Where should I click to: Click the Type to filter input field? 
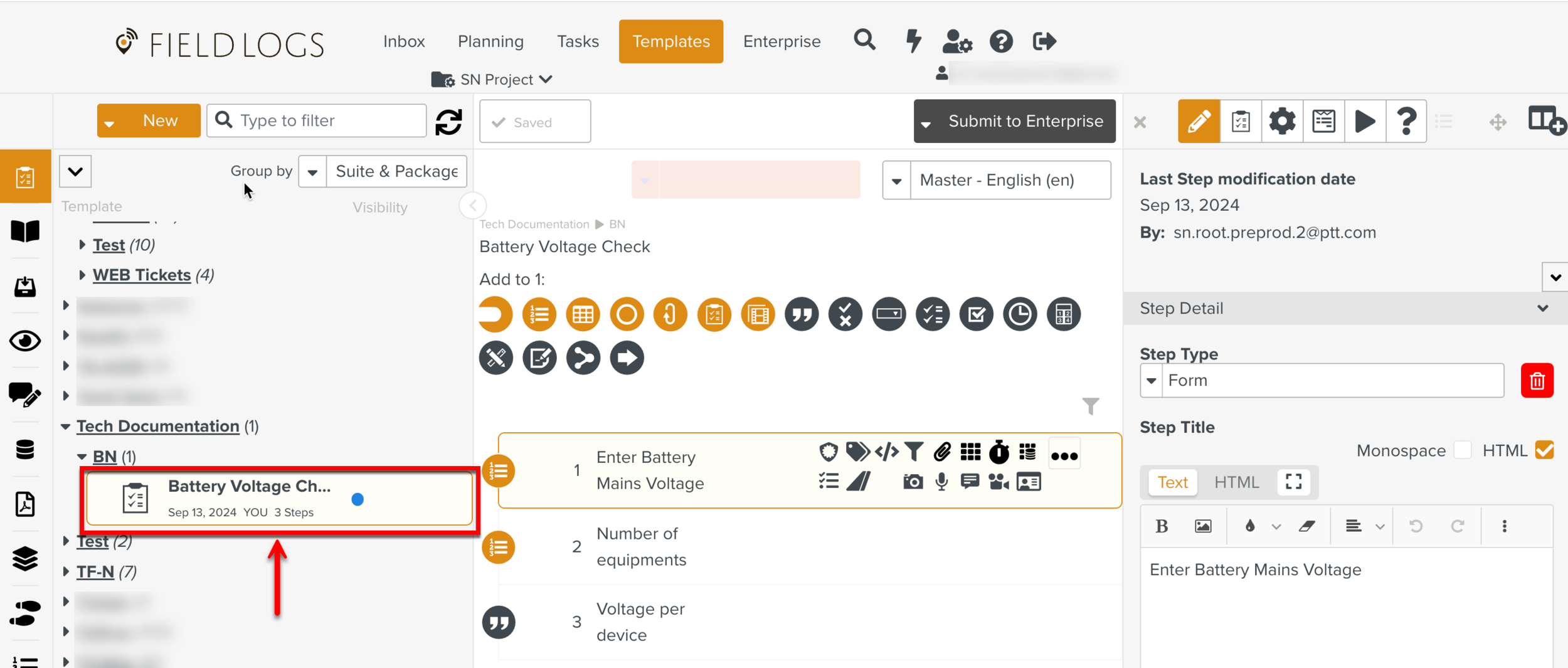[327, 120]
